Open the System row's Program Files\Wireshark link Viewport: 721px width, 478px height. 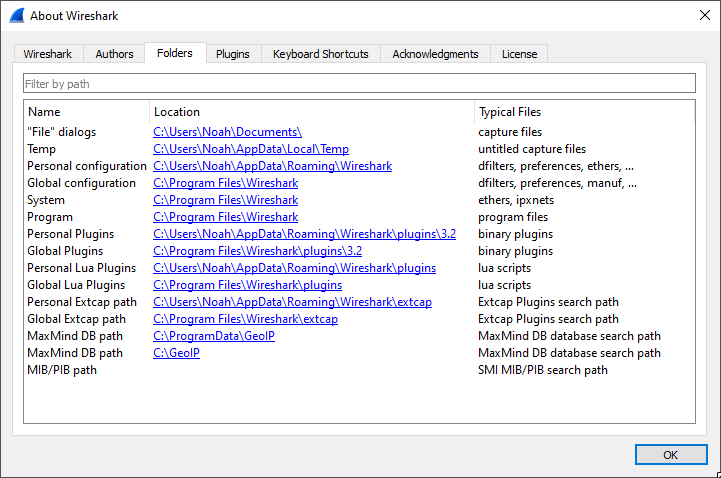tap(226, 200)
